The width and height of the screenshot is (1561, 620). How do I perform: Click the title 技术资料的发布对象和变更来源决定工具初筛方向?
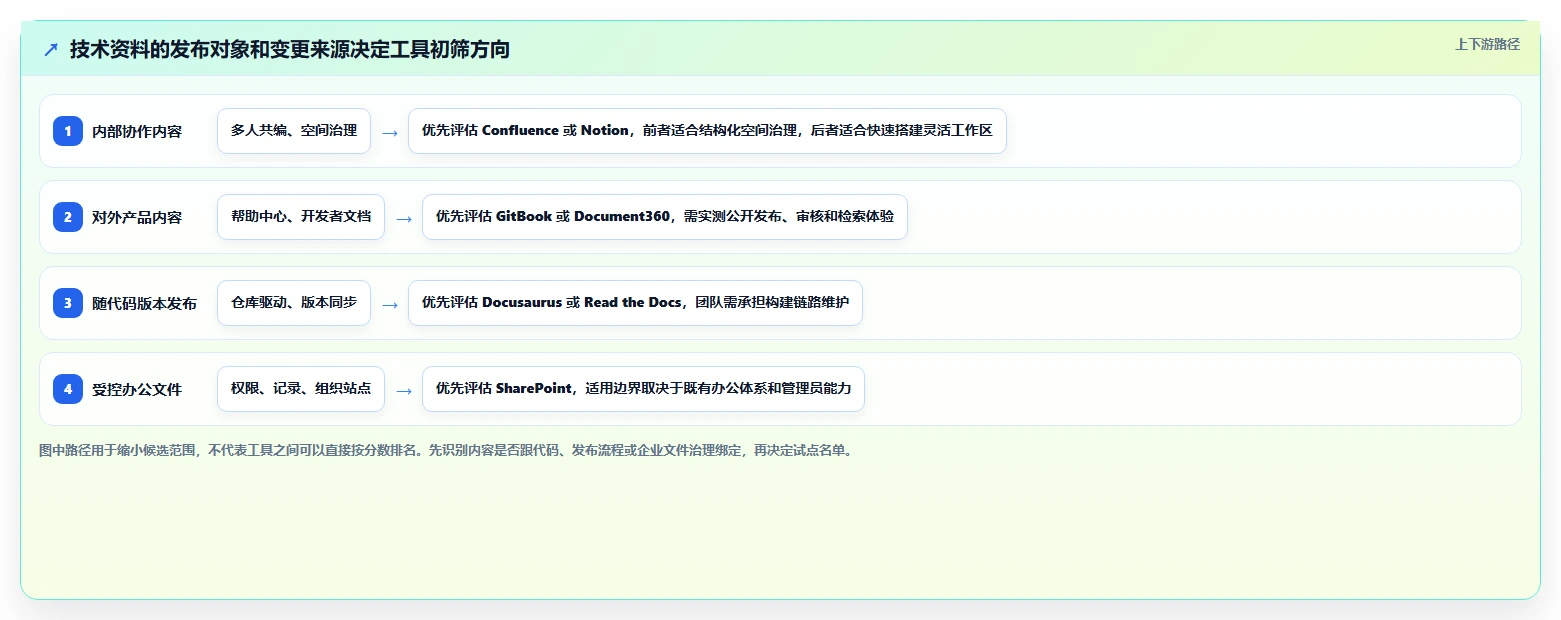point(290,49)
